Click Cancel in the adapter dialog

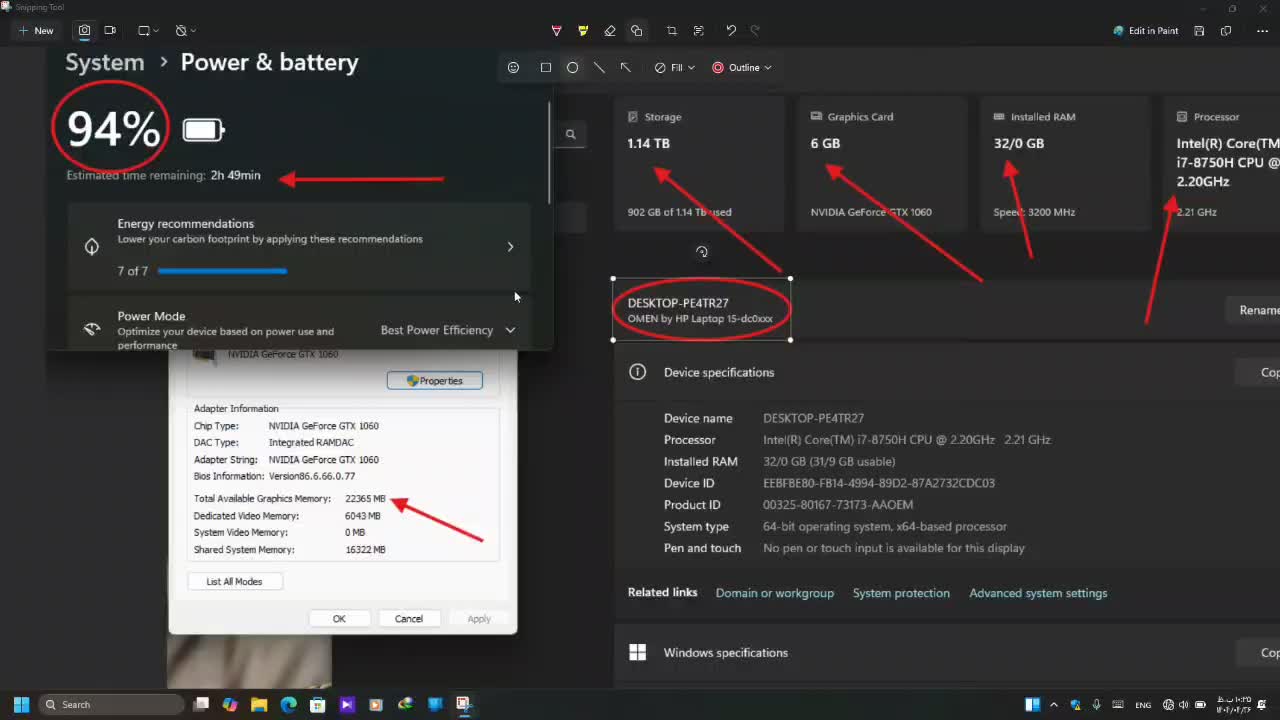point(408,619)
